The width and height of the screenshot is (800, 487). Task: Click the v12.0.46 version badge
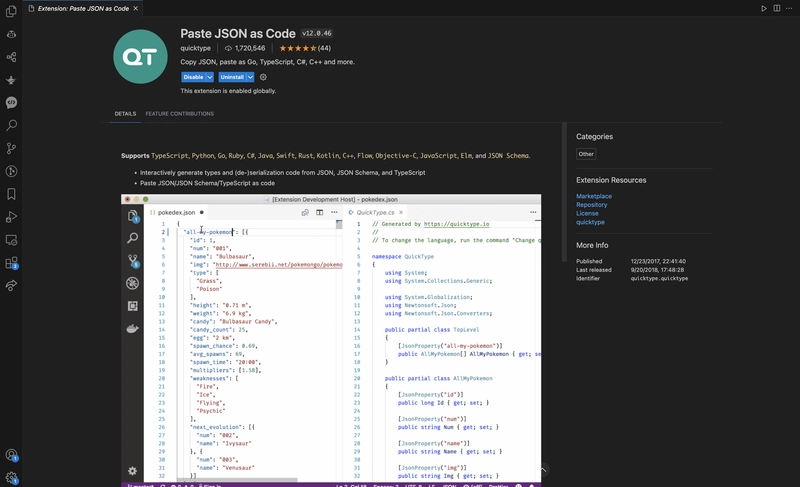[316, 33]
